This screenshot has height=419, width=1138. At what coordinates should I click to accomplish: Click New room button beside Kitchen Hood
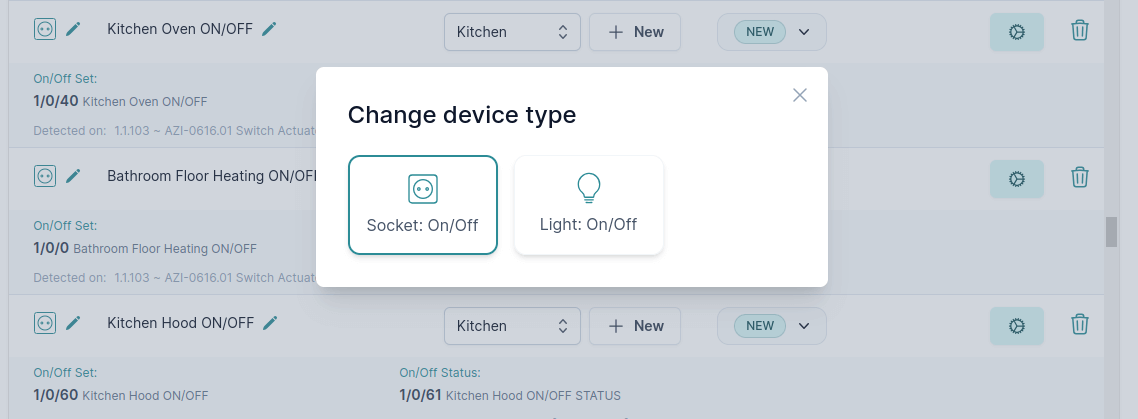[x=635, y=326]
